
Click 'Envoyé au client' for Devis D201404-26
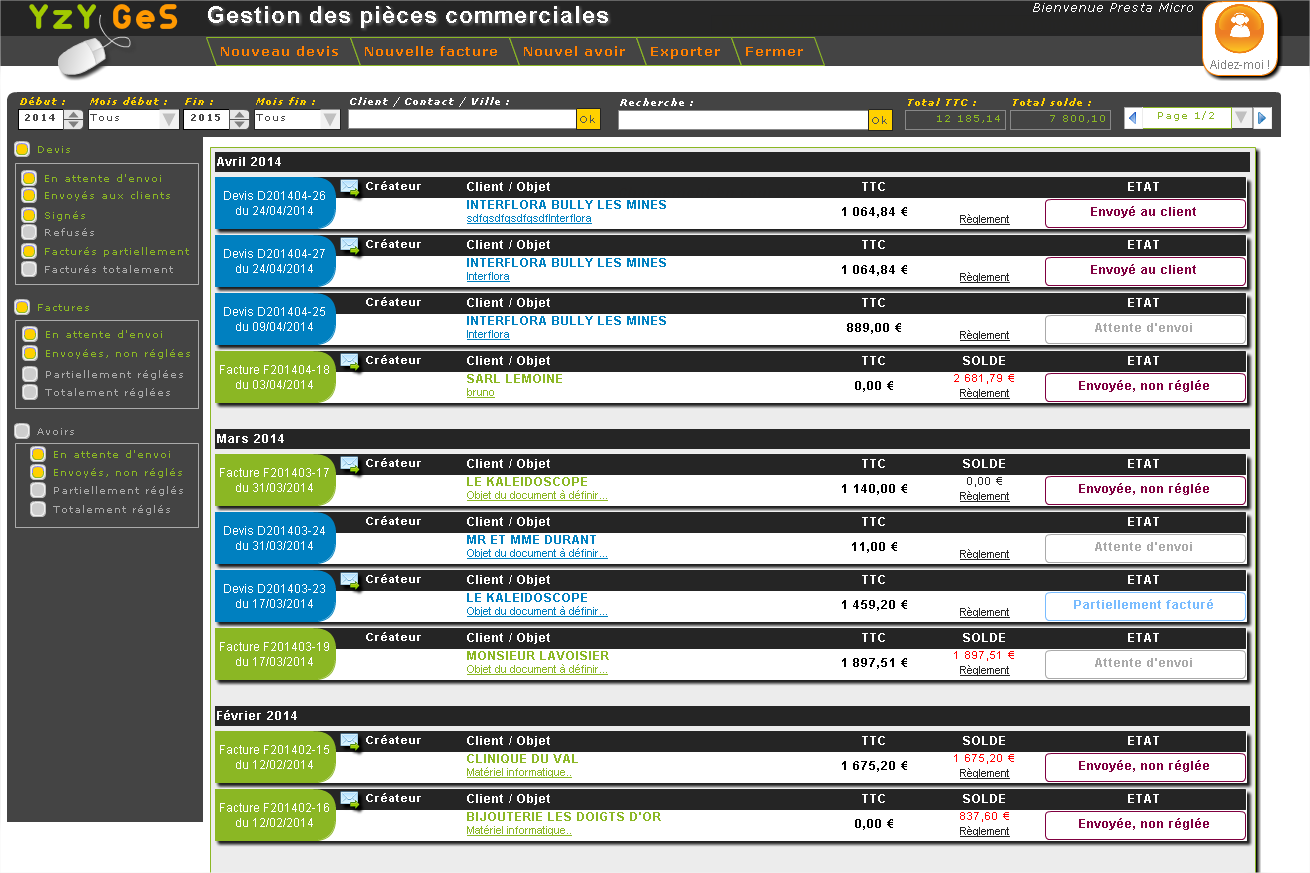1145,213
